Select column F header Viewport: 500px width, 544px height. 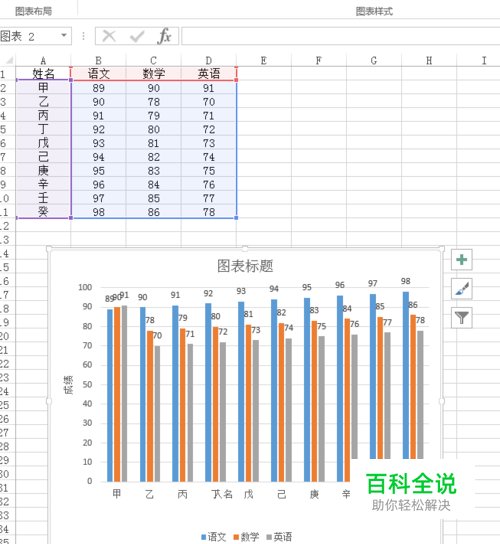pos(319,60)
